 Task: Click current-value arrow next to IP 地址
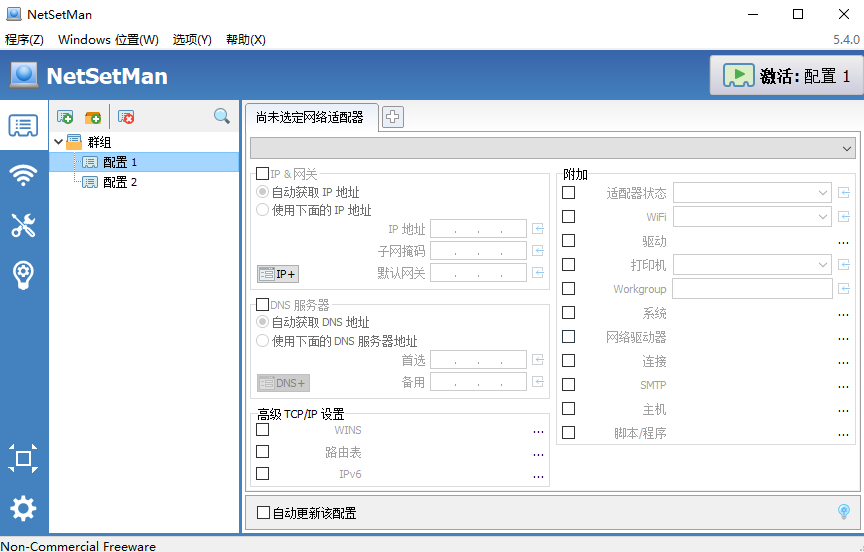[538, 229]
